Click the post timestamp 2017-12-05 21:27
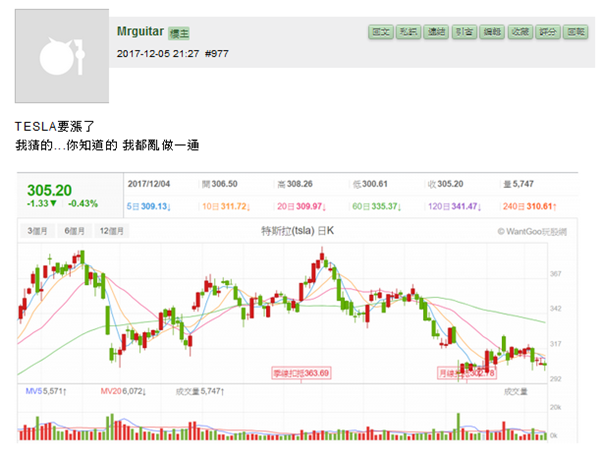Image resolution: width=608 pixels, height=453 pixels. pos(158,54)
